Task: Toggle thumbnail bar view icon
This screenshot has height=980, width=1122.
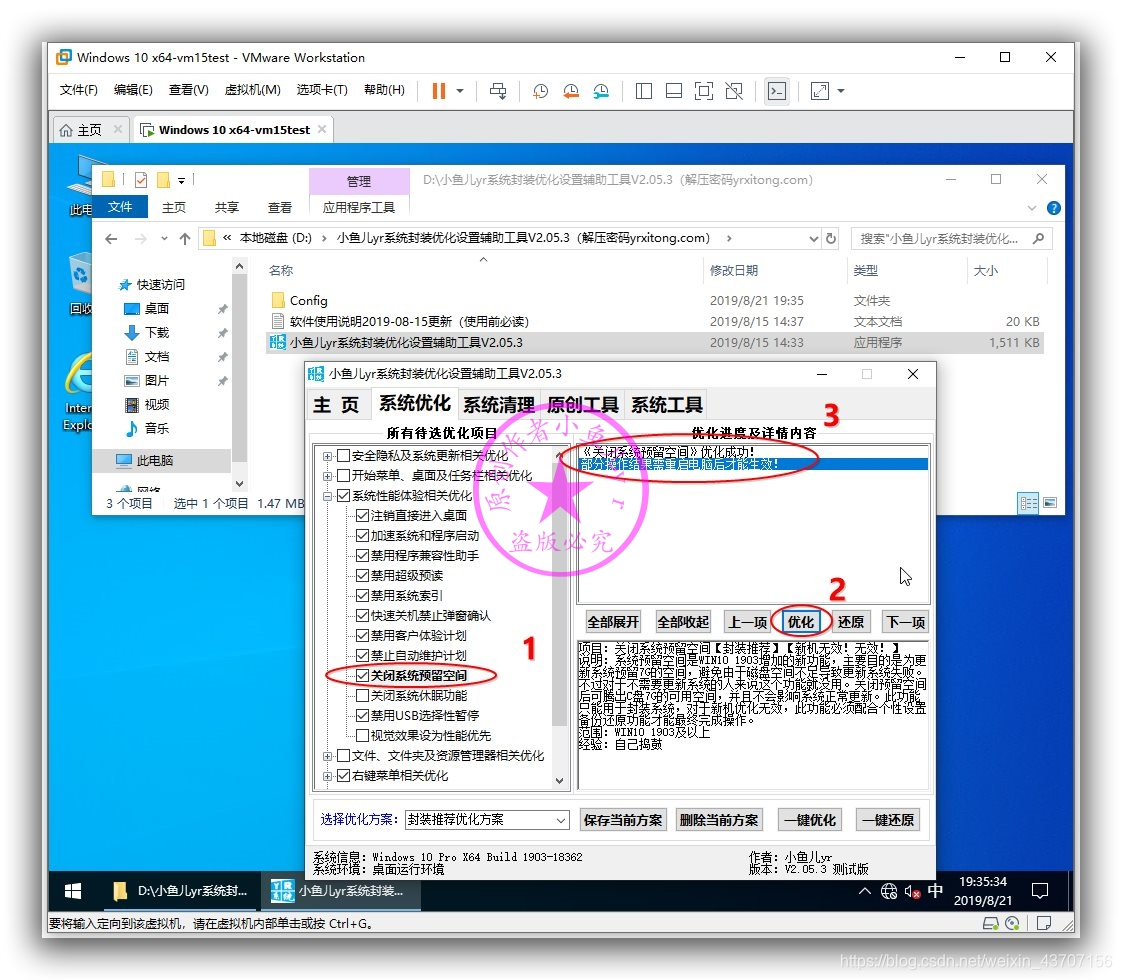Action: (x=673, y=91)
